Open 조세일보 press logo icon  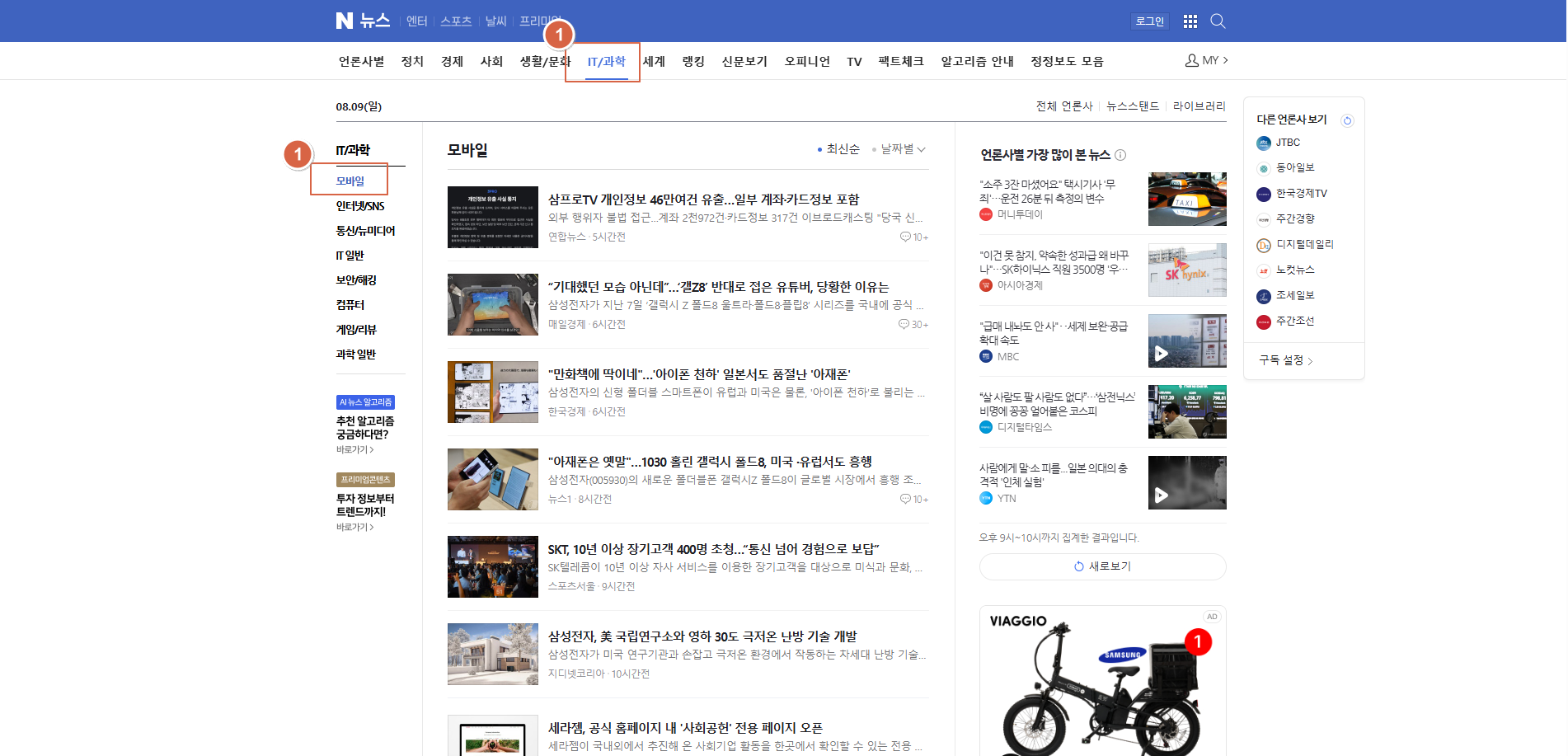(x=1263, y=296)
